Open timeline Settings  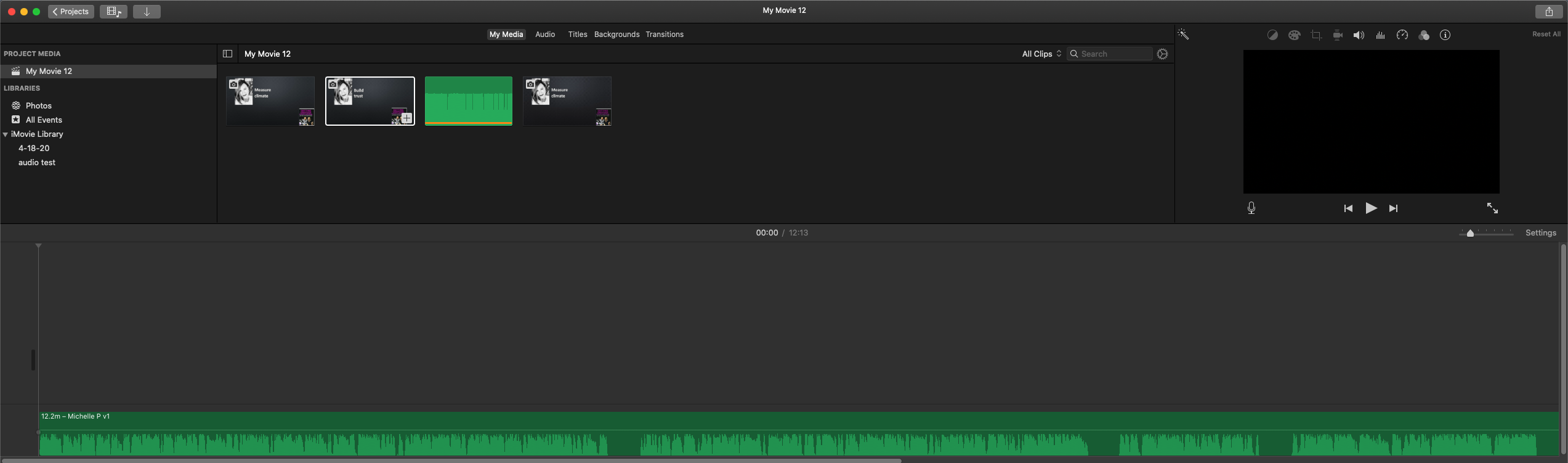click(1541, 233)
